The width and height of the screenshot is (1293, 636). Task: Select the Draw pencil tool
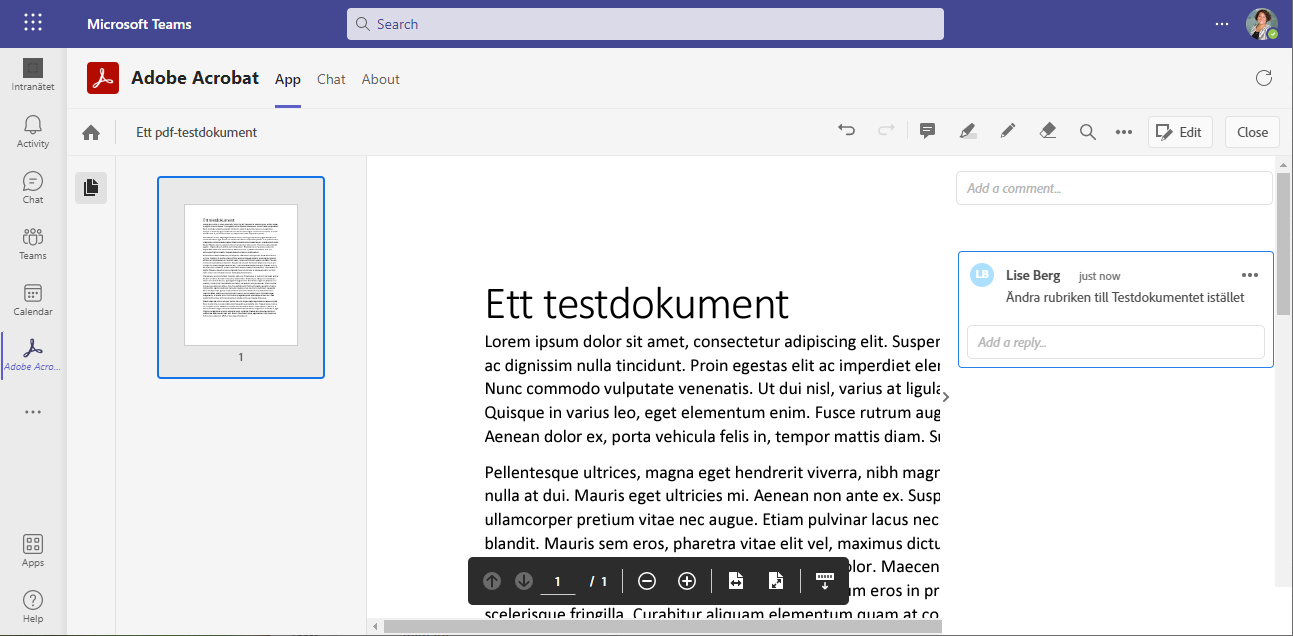(x=1008, y=131)
